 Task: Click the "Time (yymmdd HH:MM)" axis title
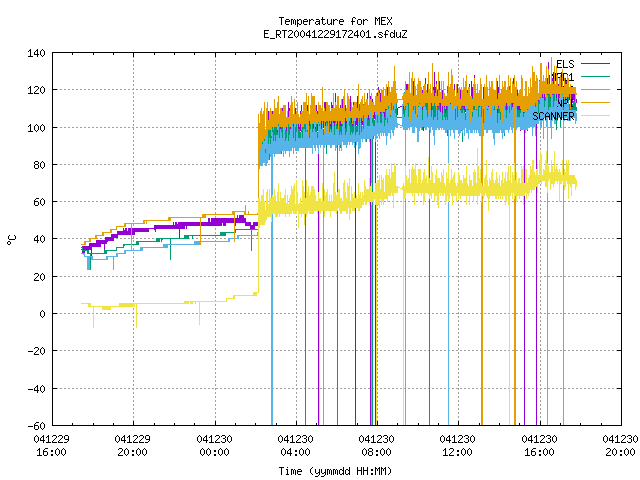(x=335, y=471)
